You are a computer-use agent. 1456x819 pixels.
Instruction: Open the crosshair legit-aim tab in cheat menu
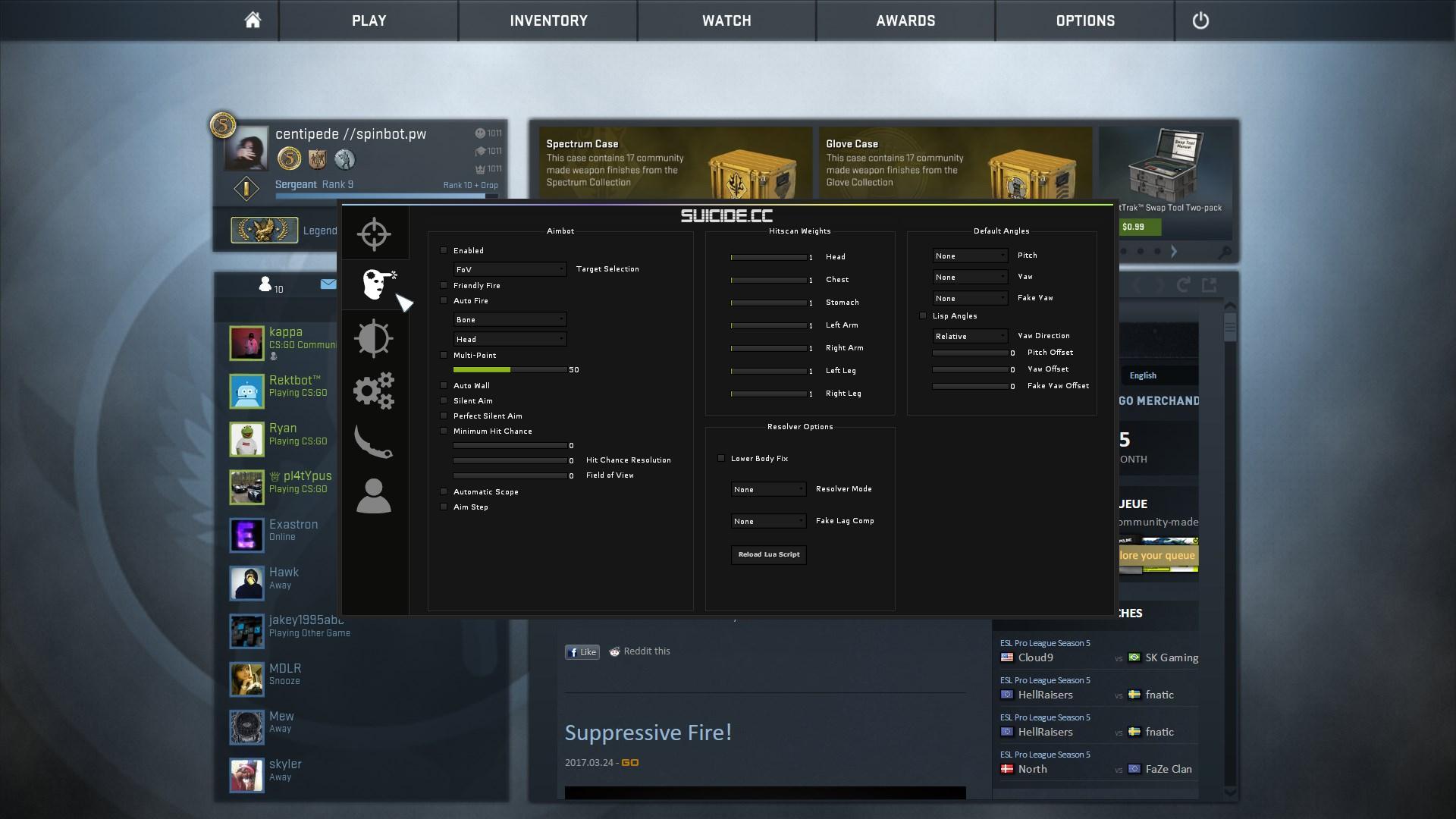[x=375, y=234]
